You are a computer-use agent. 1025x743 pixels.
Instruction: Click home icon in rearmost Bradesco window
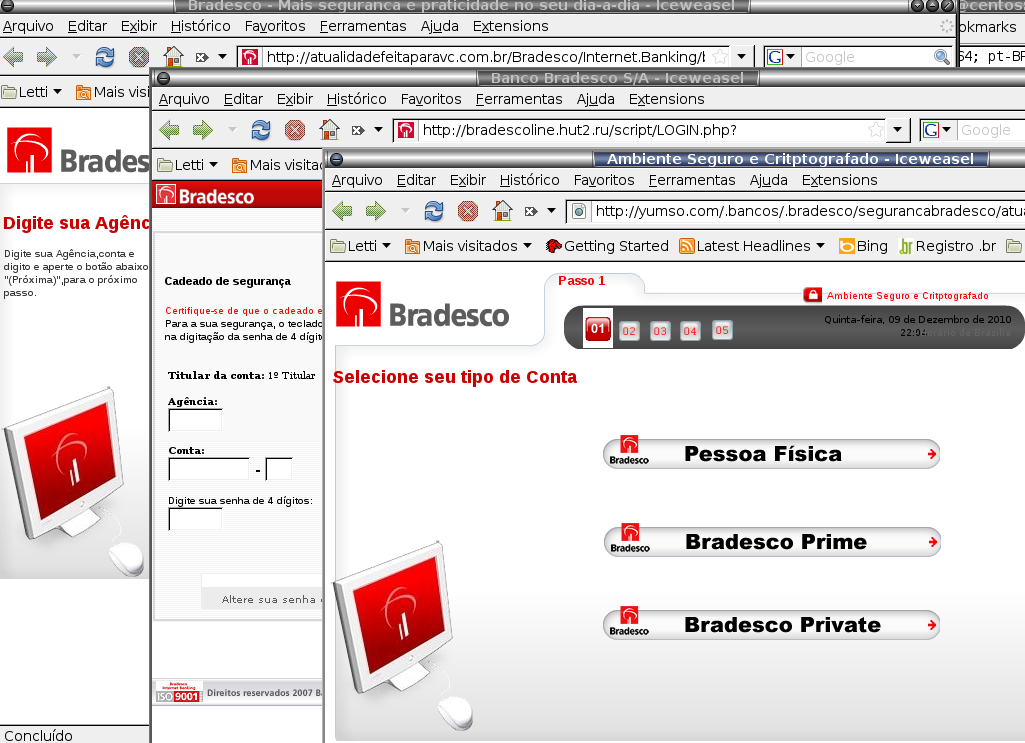coord(173,57)
